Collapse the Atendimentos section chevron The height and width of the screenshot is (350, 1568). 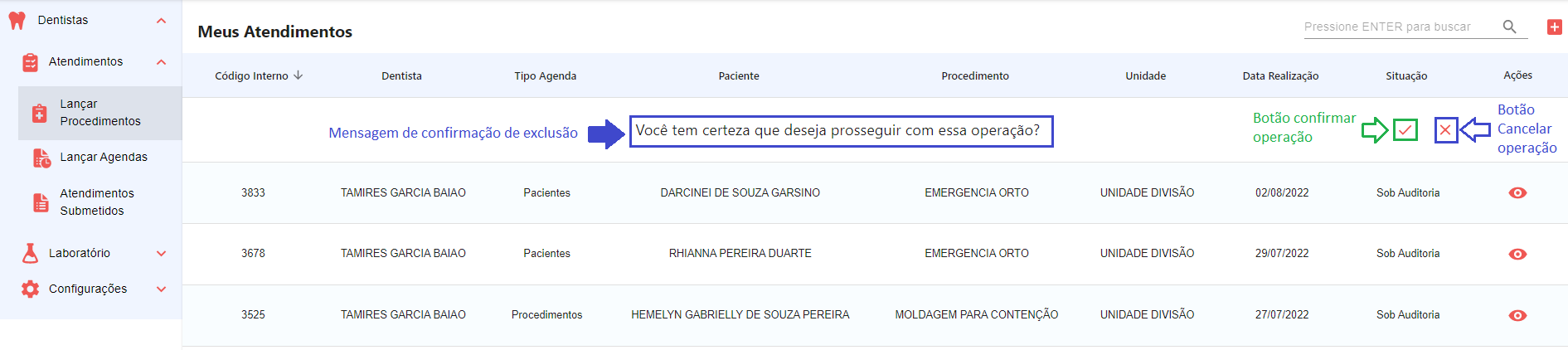pyautogui.click(x=161, y=62)
